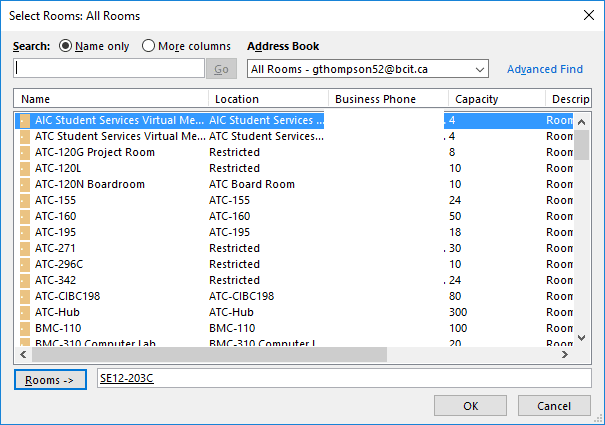This screenshot has width=605, height=425.
Task: Sort by the Location column header
Action: (269, 99)
